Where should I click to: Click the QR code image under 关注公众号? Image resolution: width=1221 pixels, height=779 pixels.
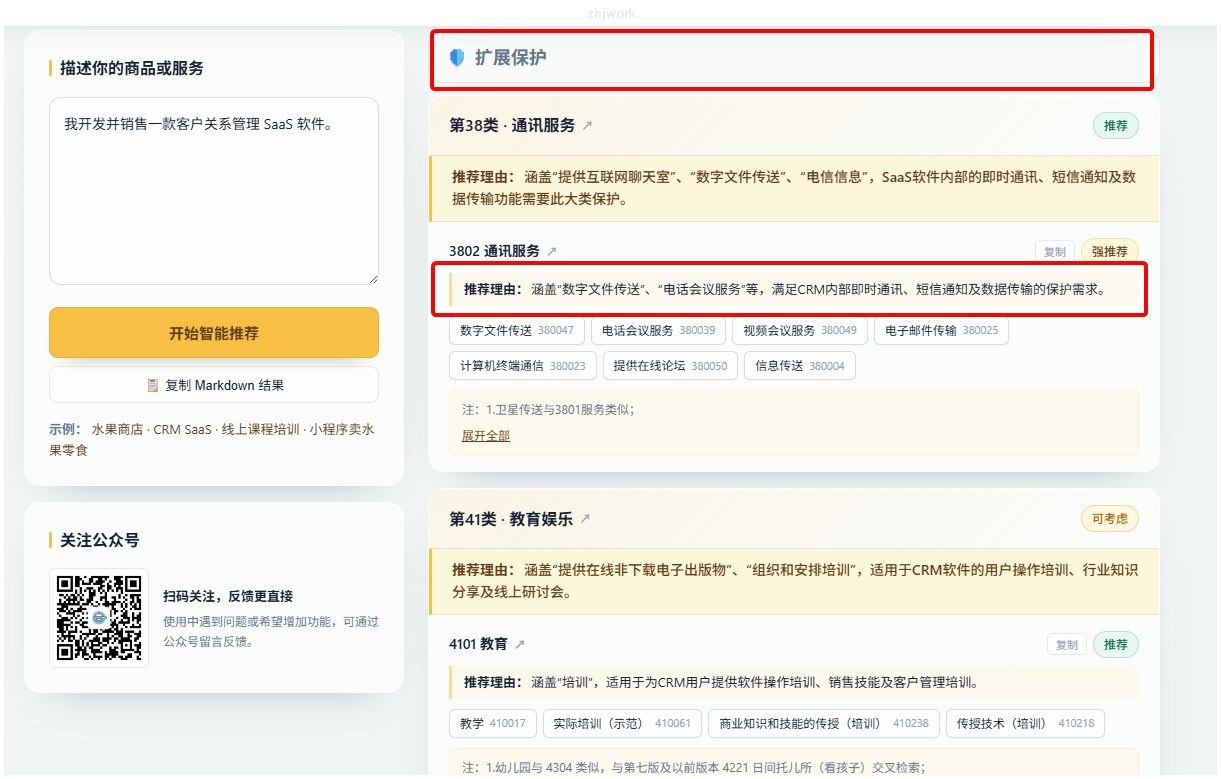(x=99, y=618)
